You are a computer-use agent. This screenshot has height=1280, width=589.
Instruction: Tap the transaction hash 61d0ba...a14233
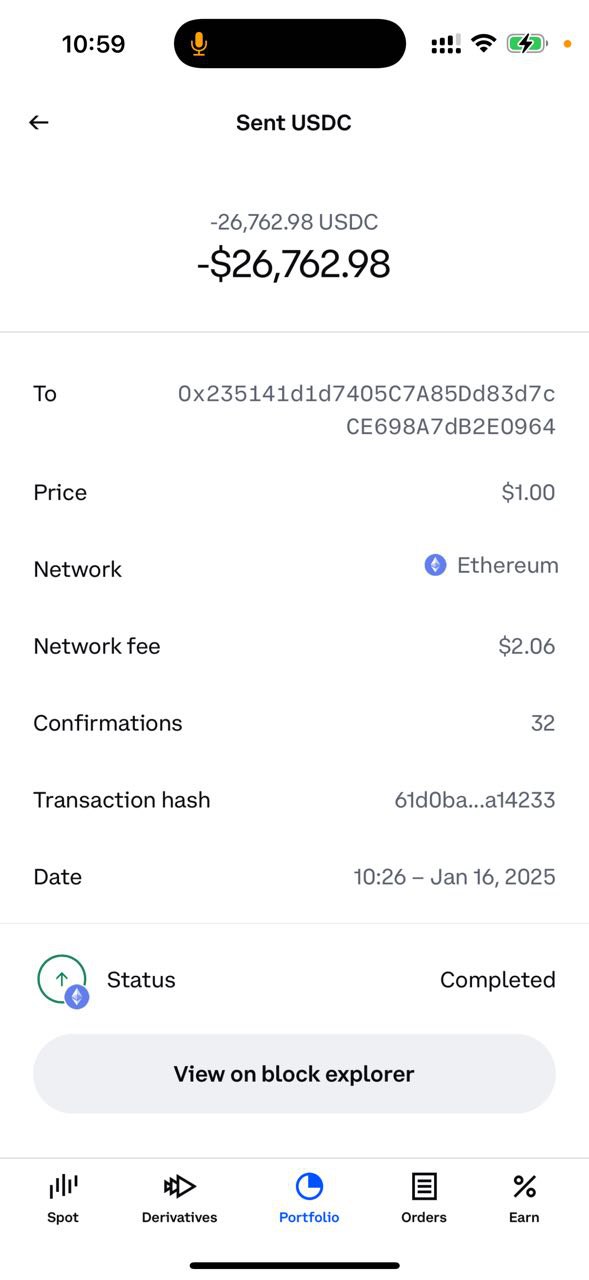tap(475, 800)
